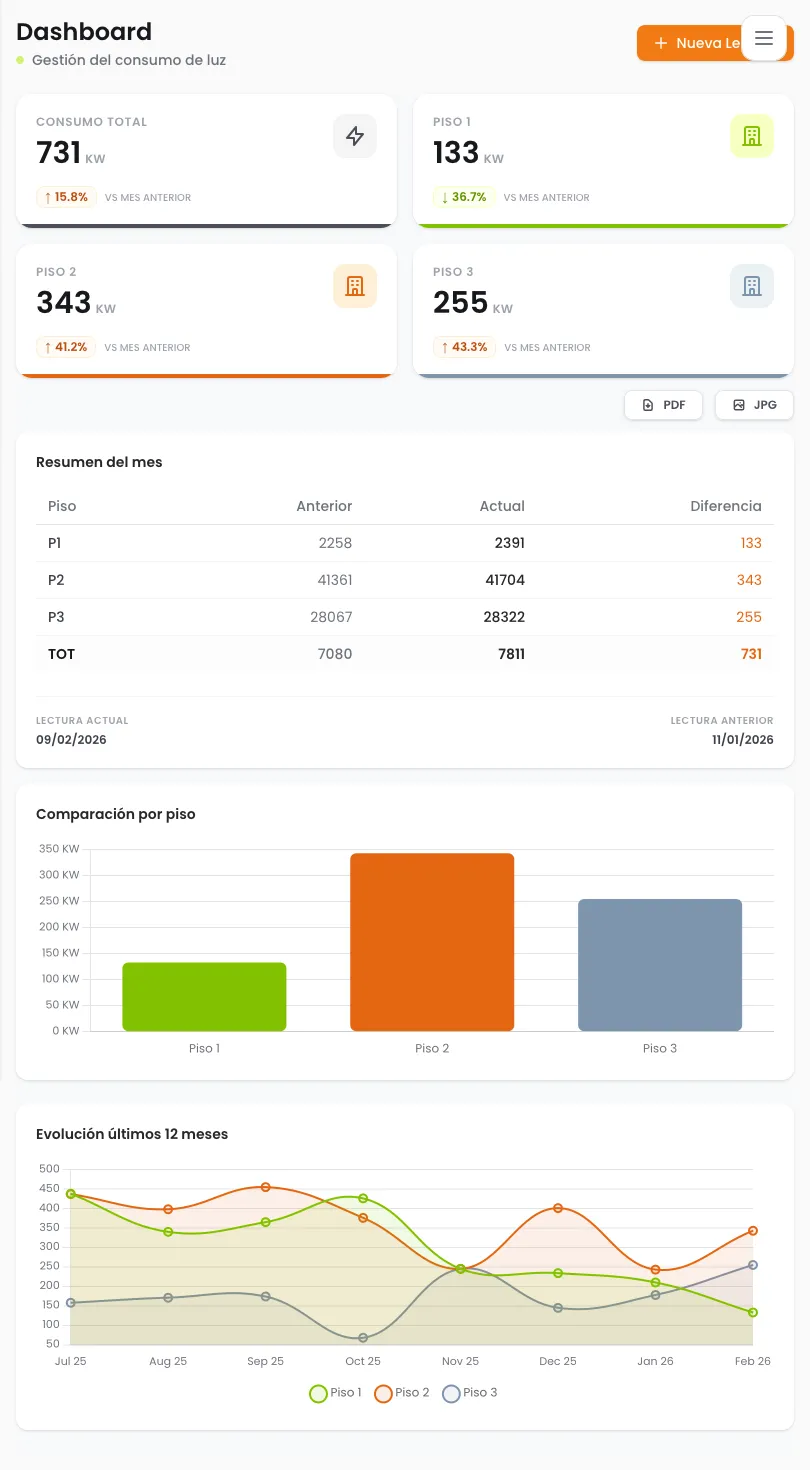
Task: Click the 15.8% change badge on Consumo Total
Action: [x=66, y=198]
